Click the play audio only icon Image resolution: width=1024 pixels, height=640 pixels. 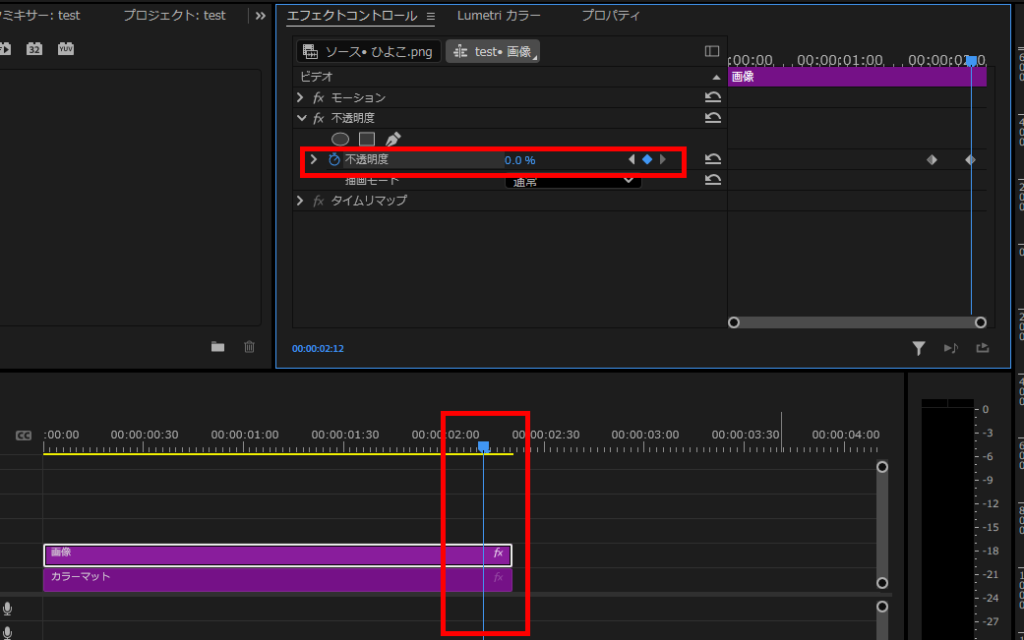click(949, 347)
